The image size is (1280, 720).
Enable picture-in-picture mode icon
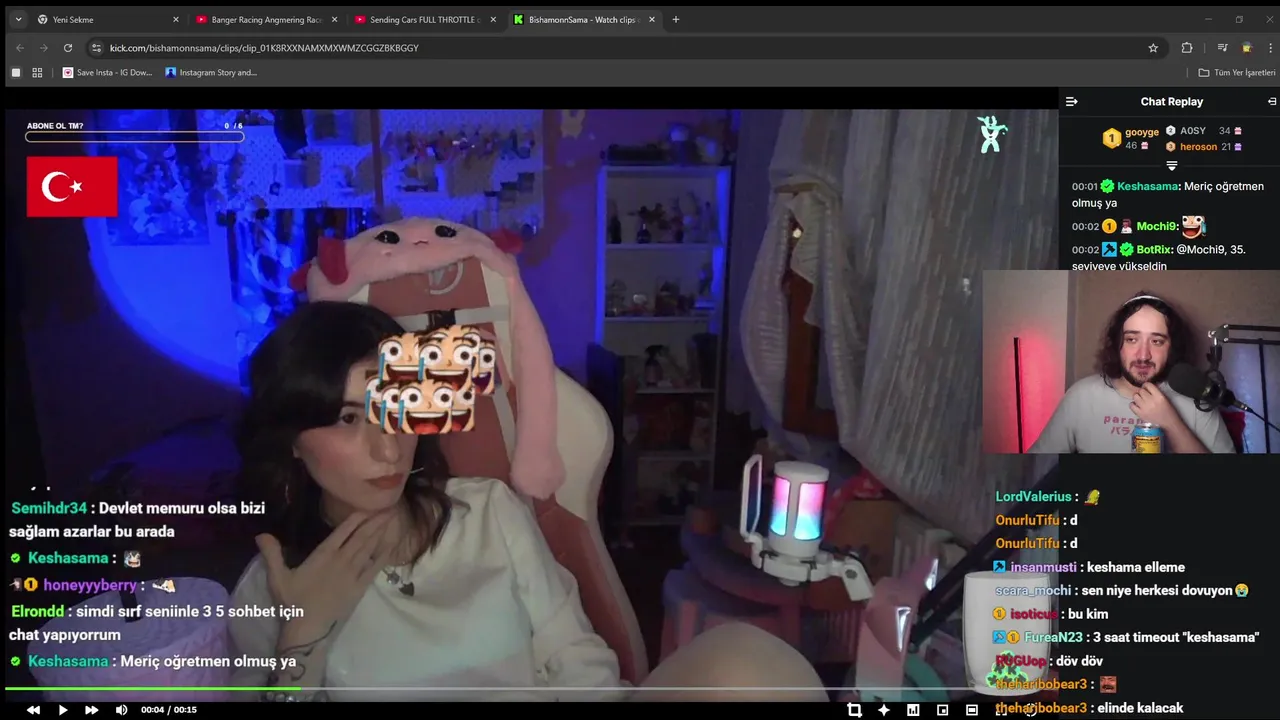[x=942, y=710]
